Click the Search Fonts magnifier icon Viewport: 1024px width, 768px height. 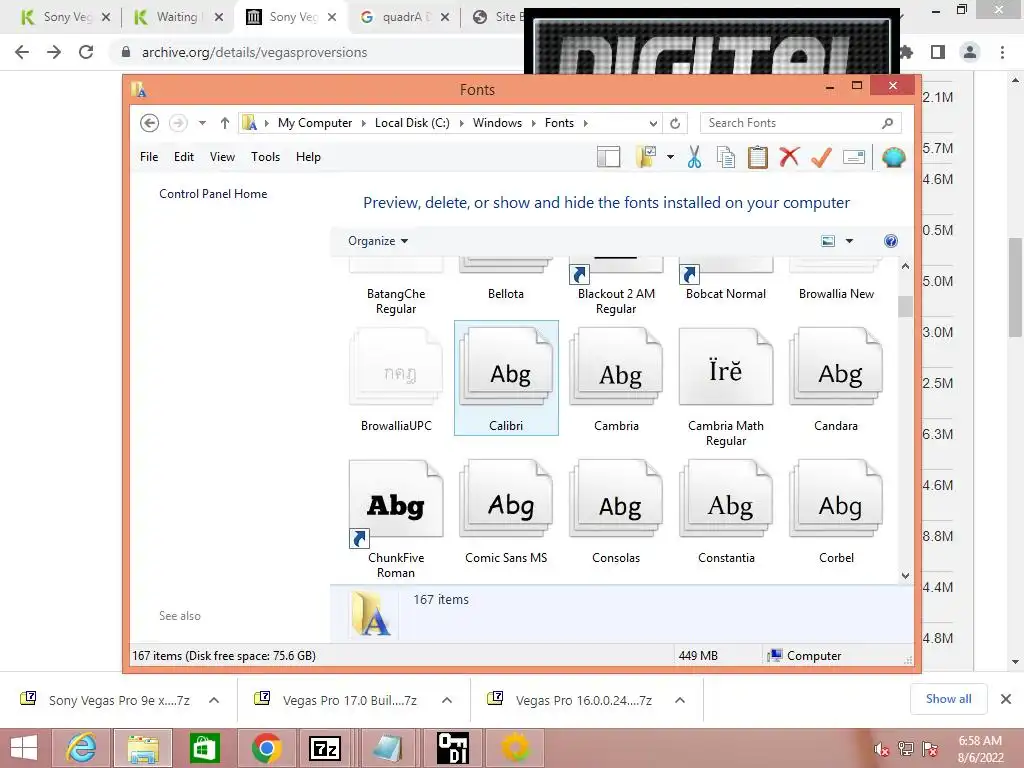888,123
